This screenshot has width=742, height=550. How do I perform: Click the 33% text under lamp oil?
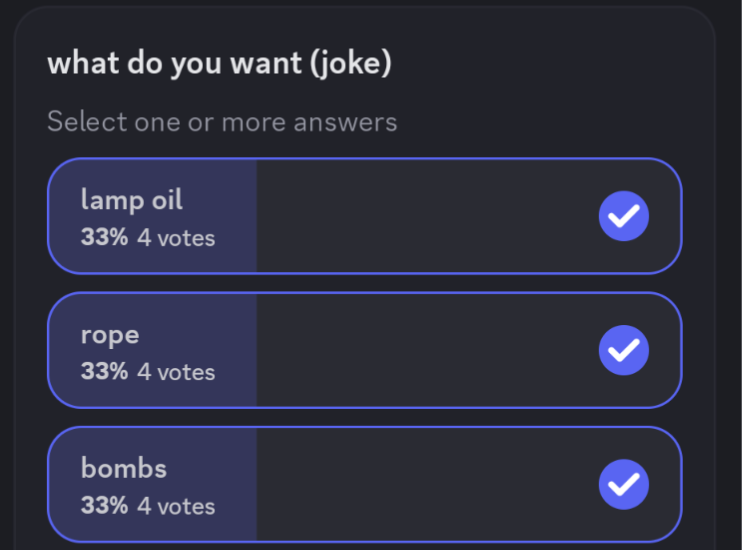(104, 237)
